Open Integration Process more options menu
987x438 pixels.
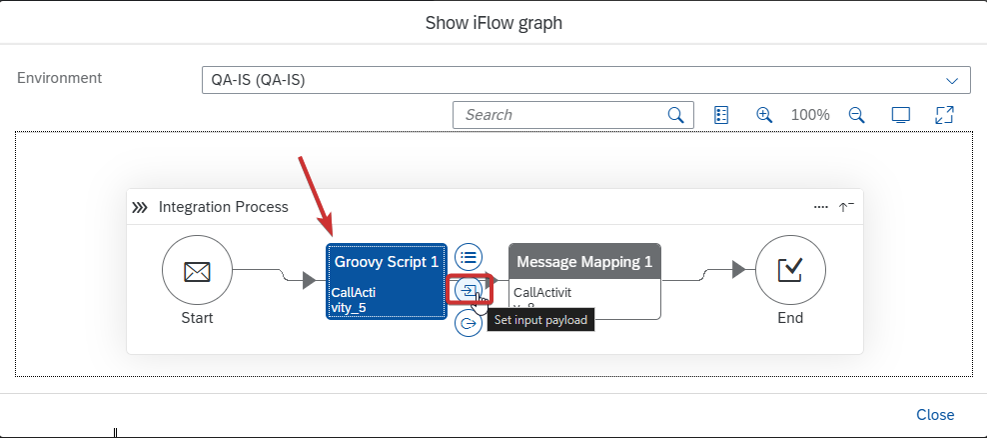click(820, 207)
